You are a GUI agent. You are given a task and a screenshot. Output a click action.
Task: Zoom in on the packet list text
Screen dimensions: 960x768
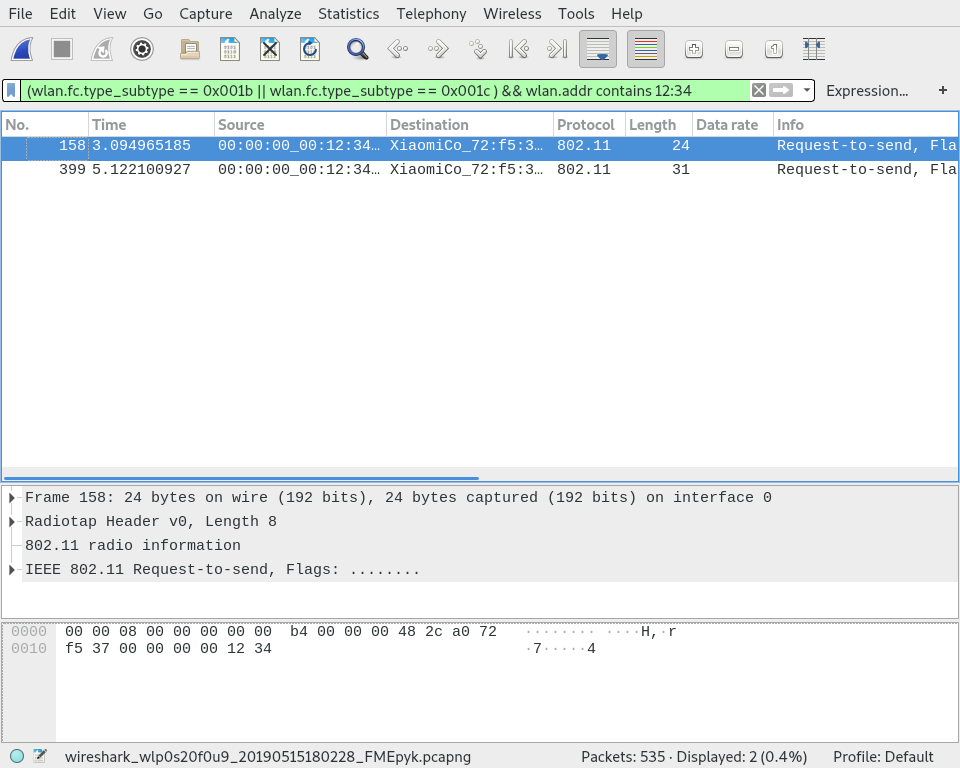(x=693, y=48)
